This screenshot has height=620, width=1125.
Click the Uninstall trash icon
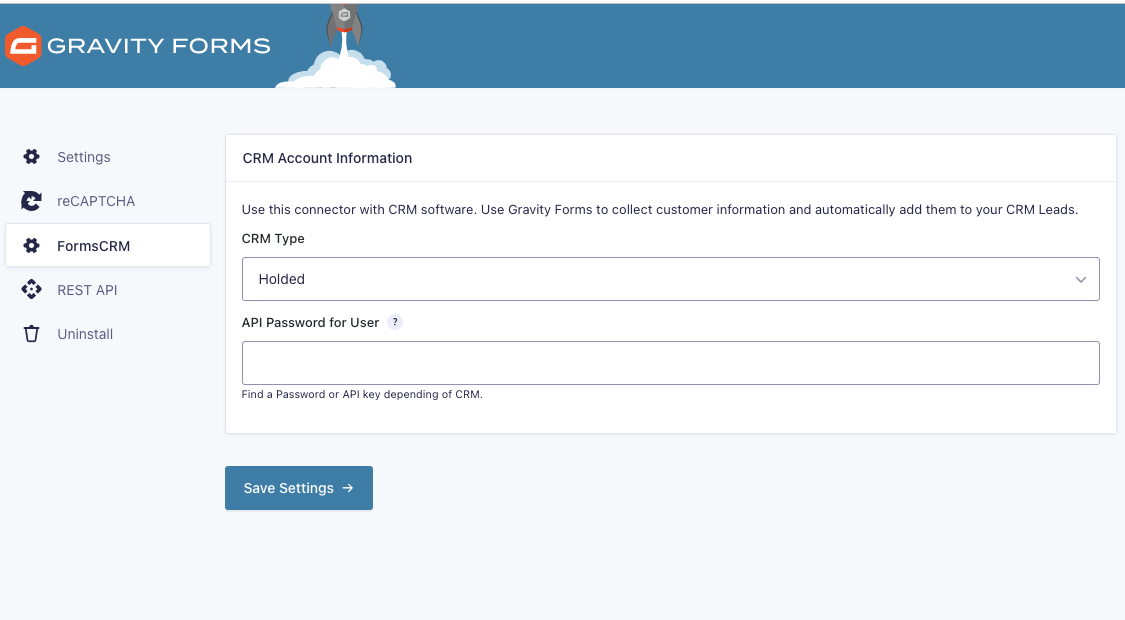coord(32,334)
